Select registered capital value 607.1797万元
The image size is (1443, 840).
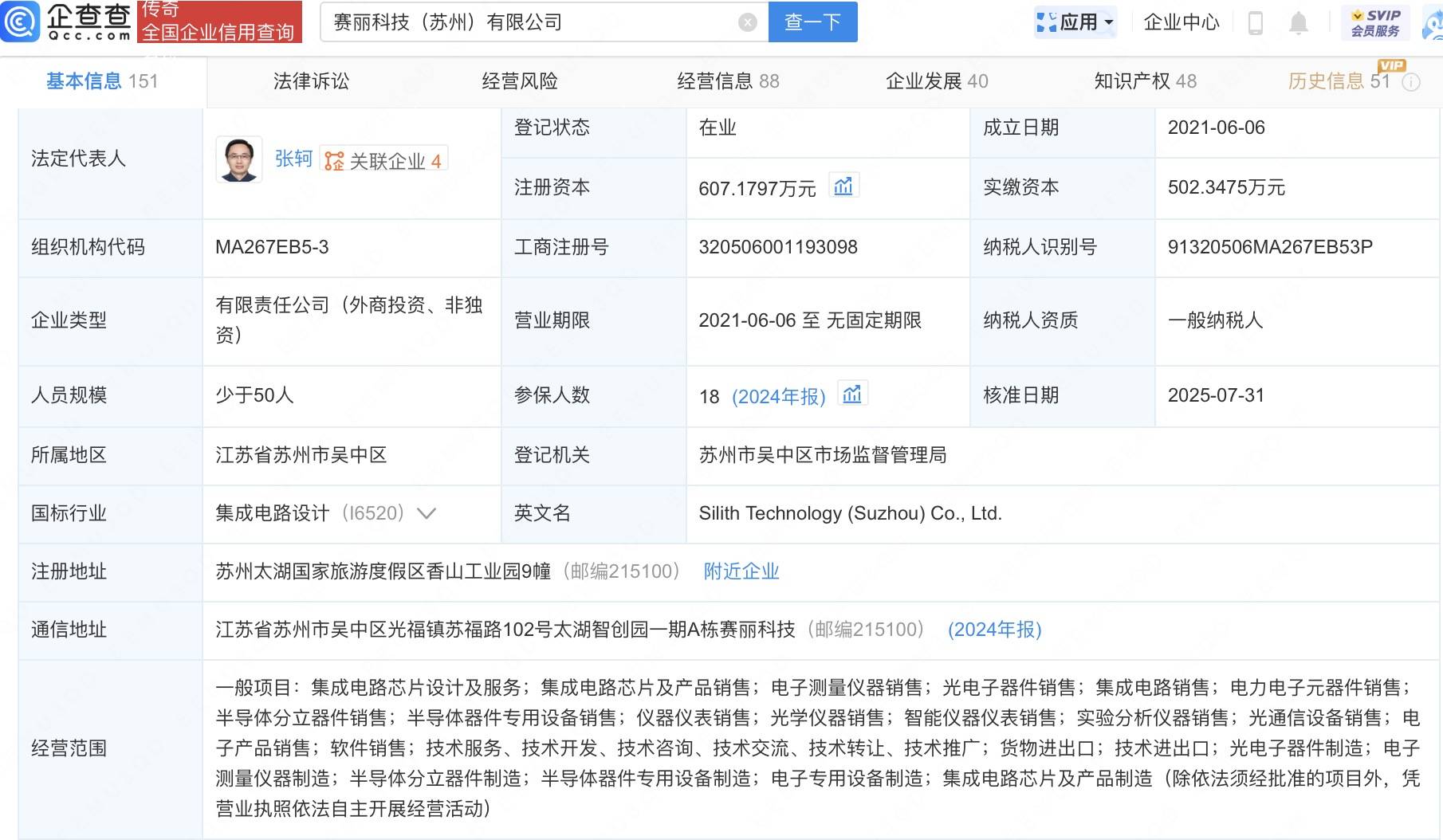pos(757,189)
